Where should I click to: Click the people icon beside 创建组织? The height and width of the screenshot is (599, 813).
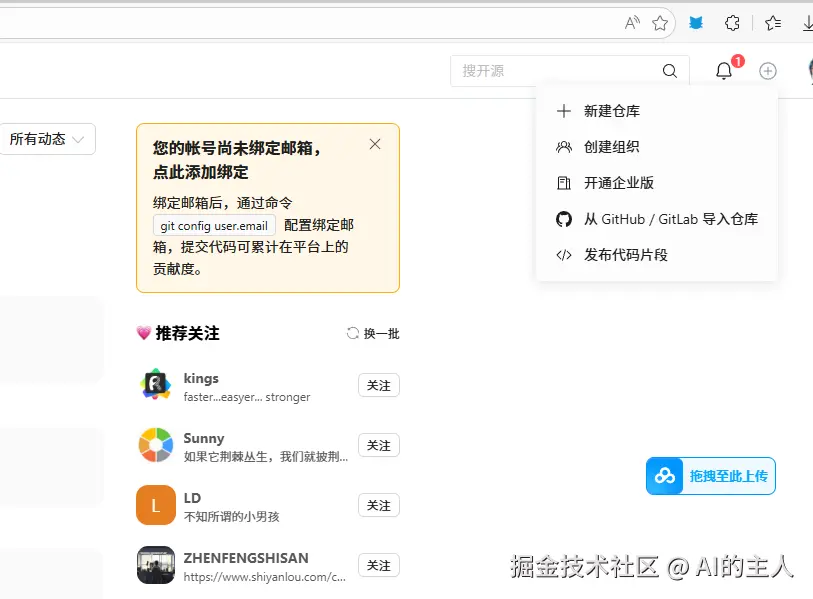(564, 147)
